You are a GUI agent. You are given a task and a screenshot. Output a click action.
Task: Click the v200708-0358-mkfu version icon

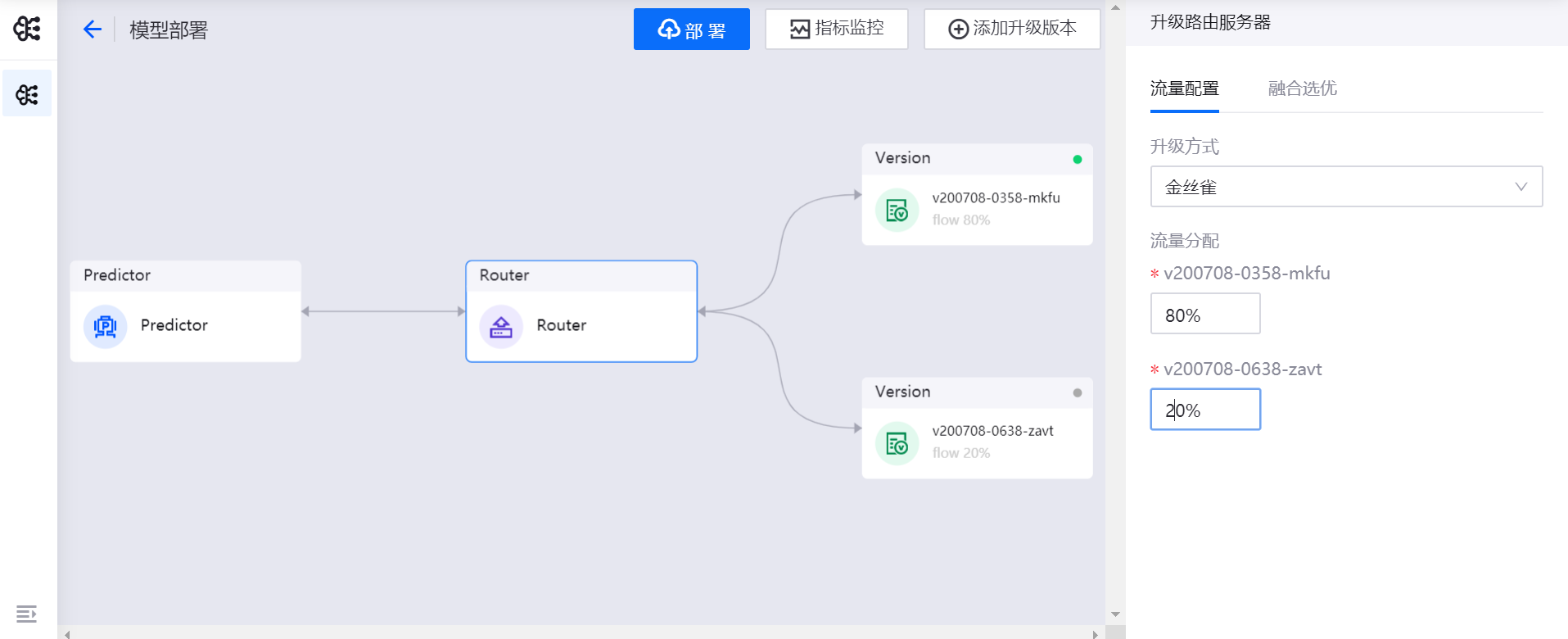897,211
